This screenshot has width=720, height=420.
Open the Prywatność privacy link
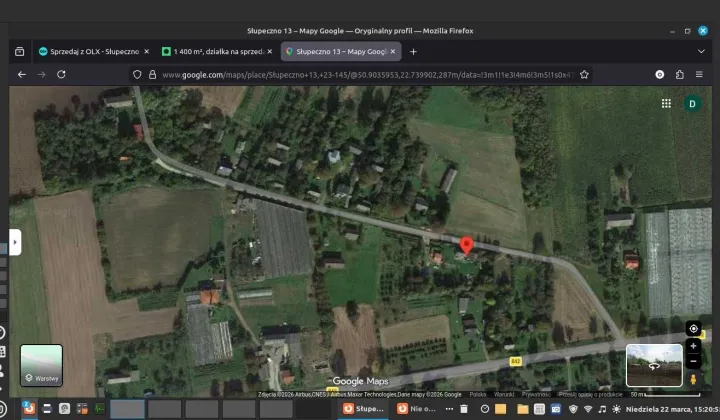[x=536, y=394]
